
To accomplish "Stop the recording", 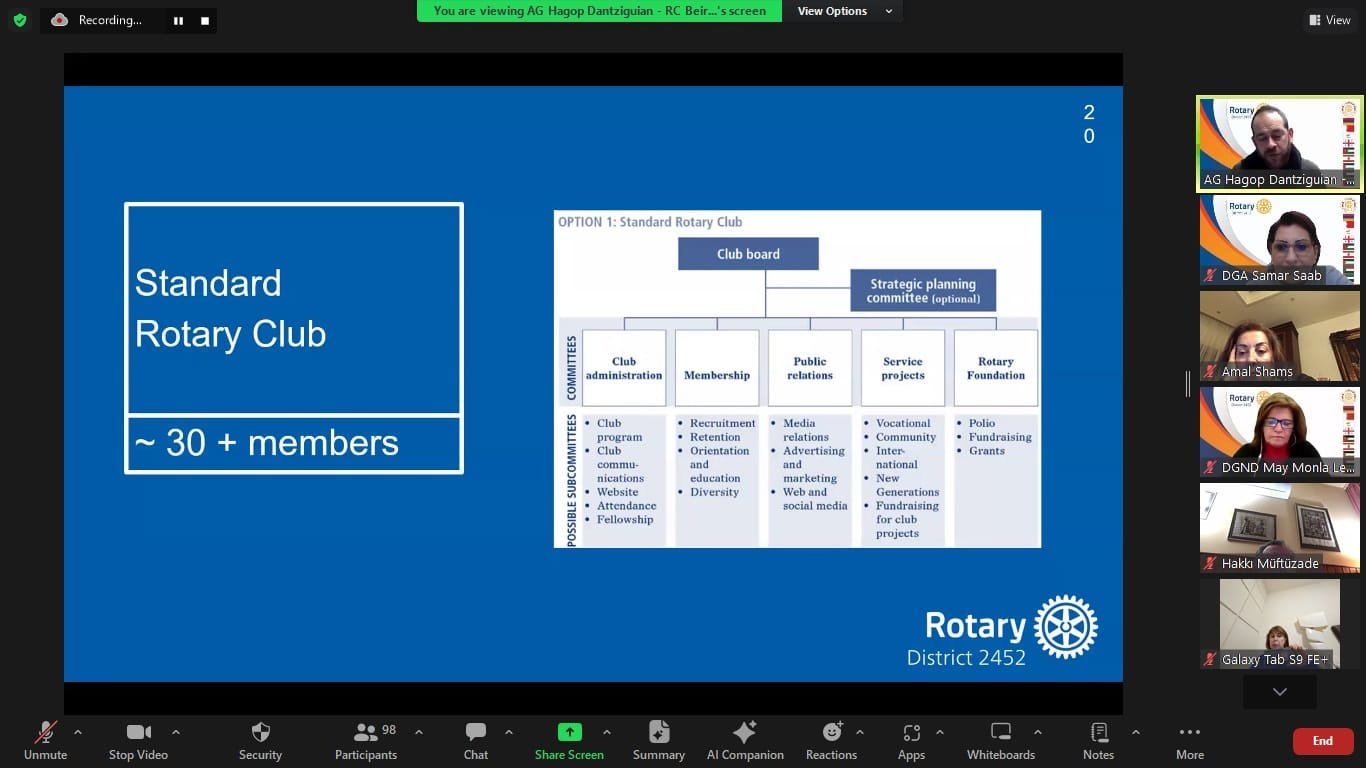I will point(205,20).
